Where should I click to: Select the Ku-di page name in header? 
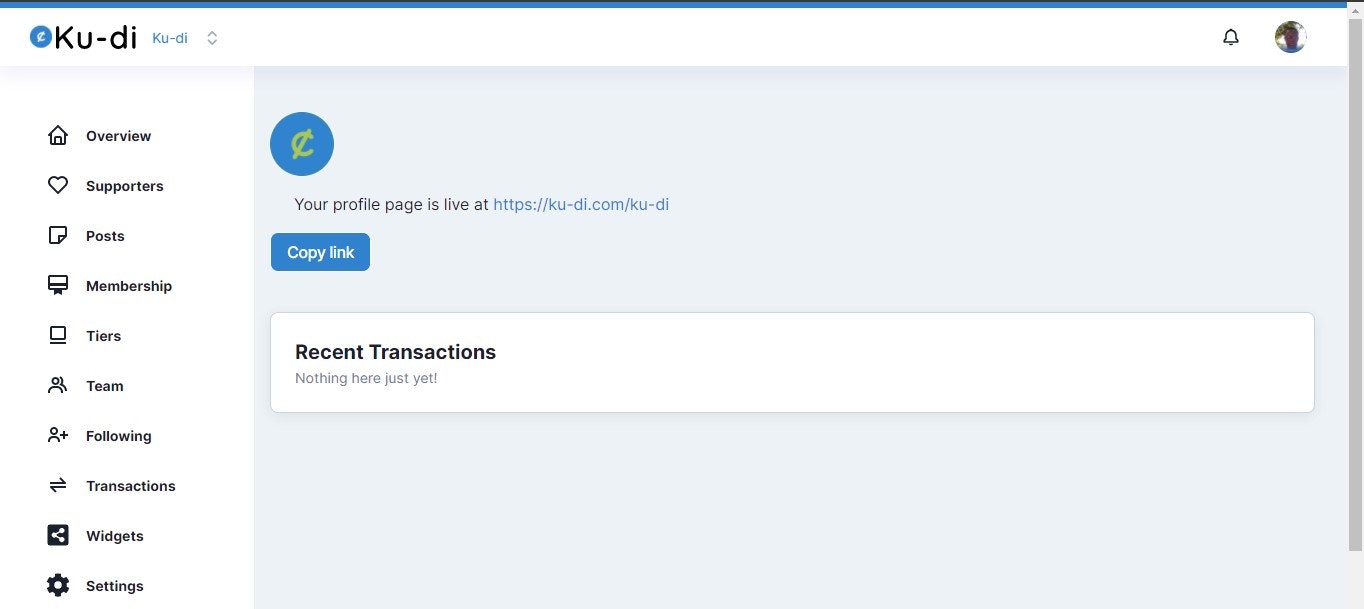pos(170,38)
